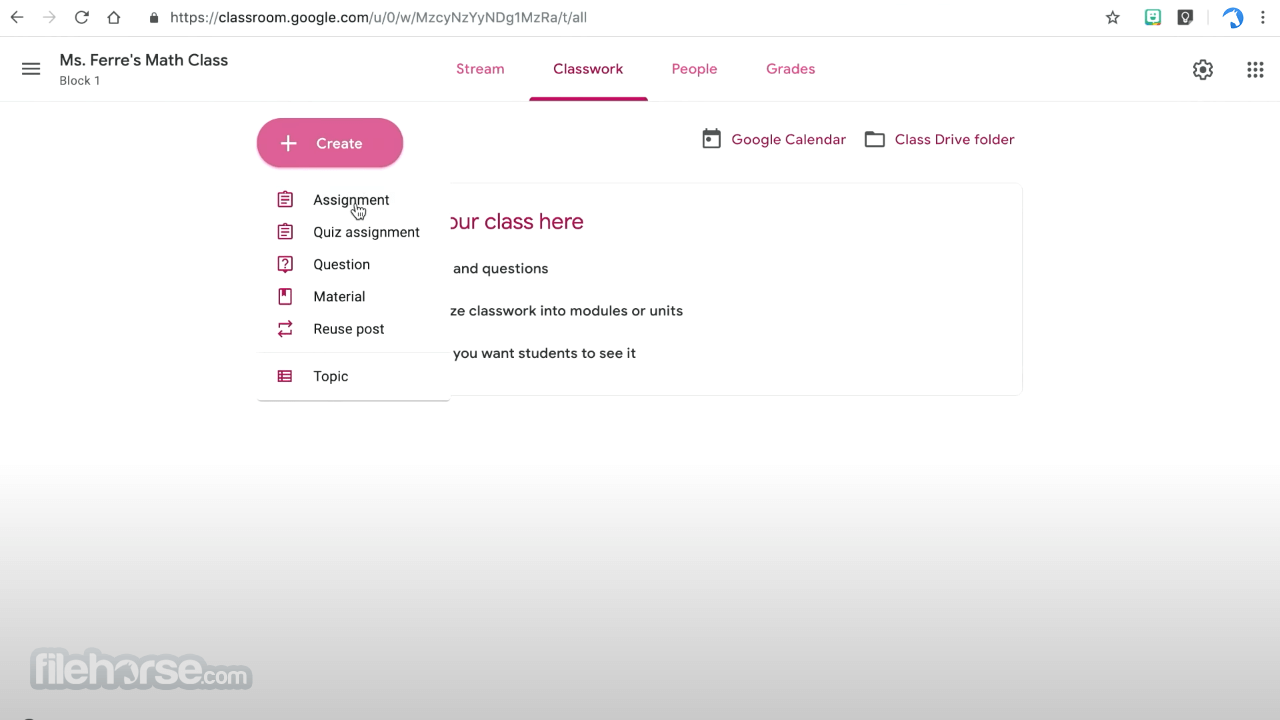Click the Question mark icon
Image resolution: width=1280 pixels, height=720 pixels.
[285, 264]
